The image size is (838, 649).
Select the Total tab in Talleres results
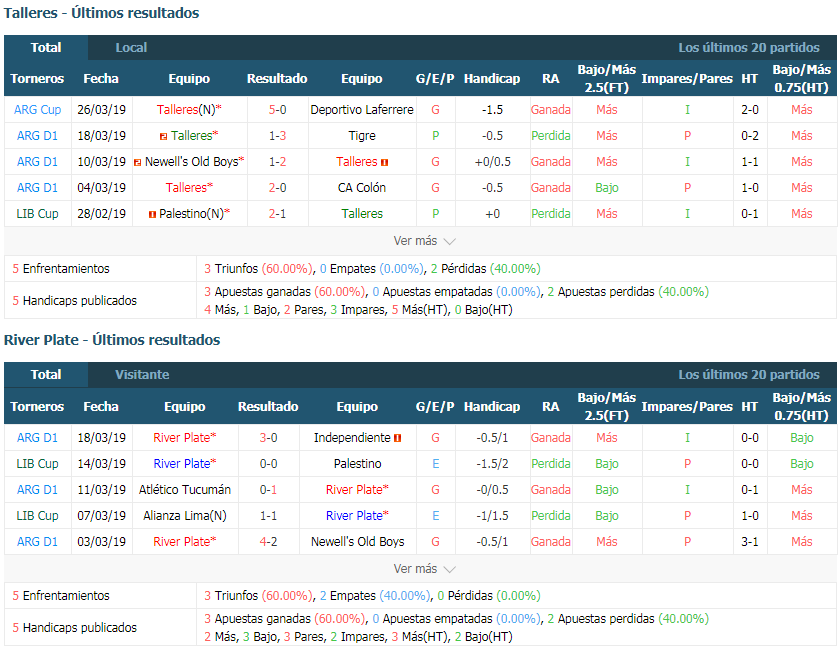click(x=46, y=48)
